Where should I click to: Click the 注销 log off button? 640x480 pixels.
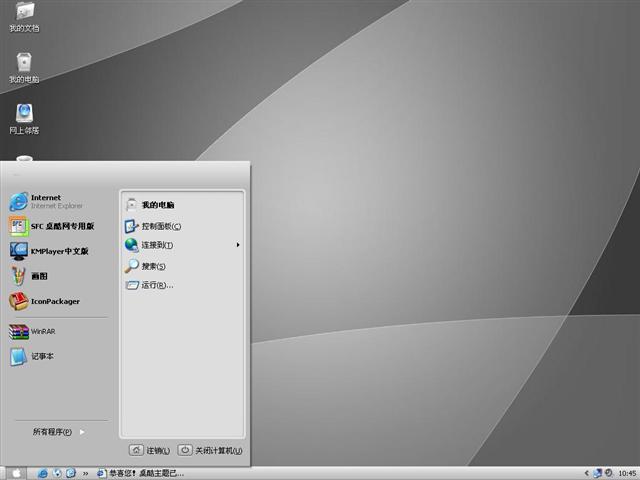150,450
